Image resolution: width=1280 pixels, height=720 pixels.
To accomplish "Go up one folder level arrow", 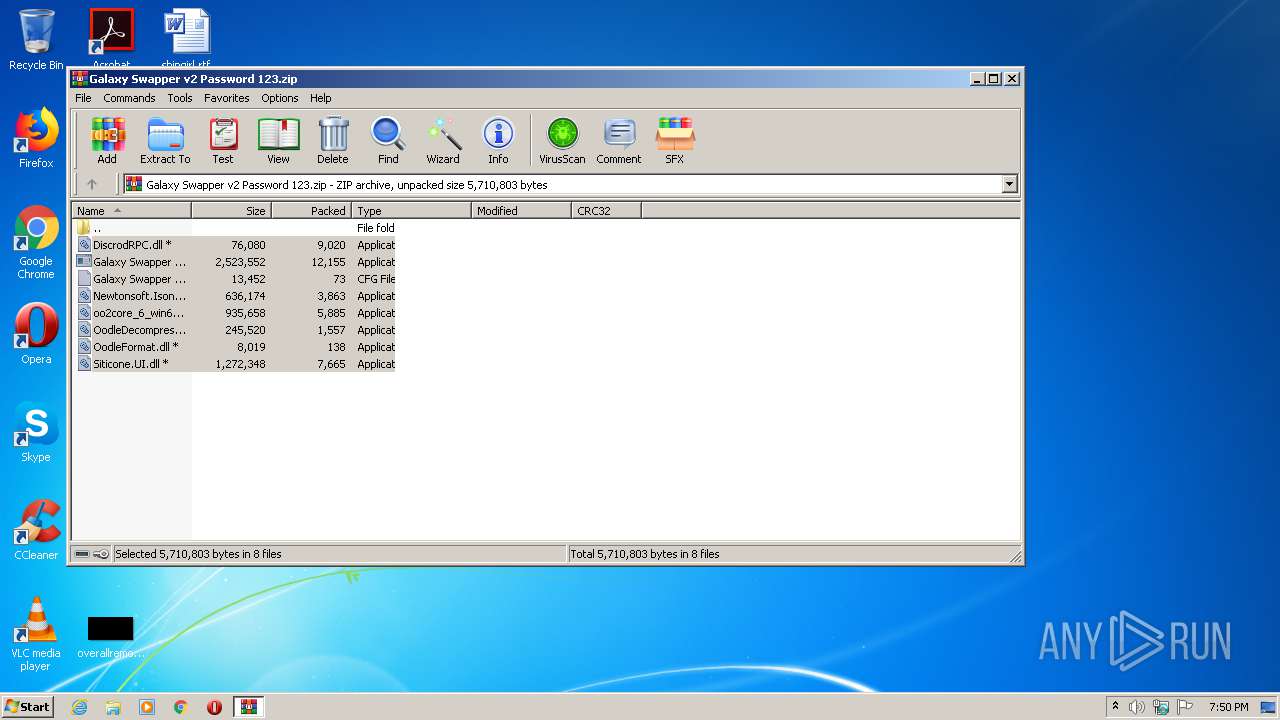I will click(92, 184).
